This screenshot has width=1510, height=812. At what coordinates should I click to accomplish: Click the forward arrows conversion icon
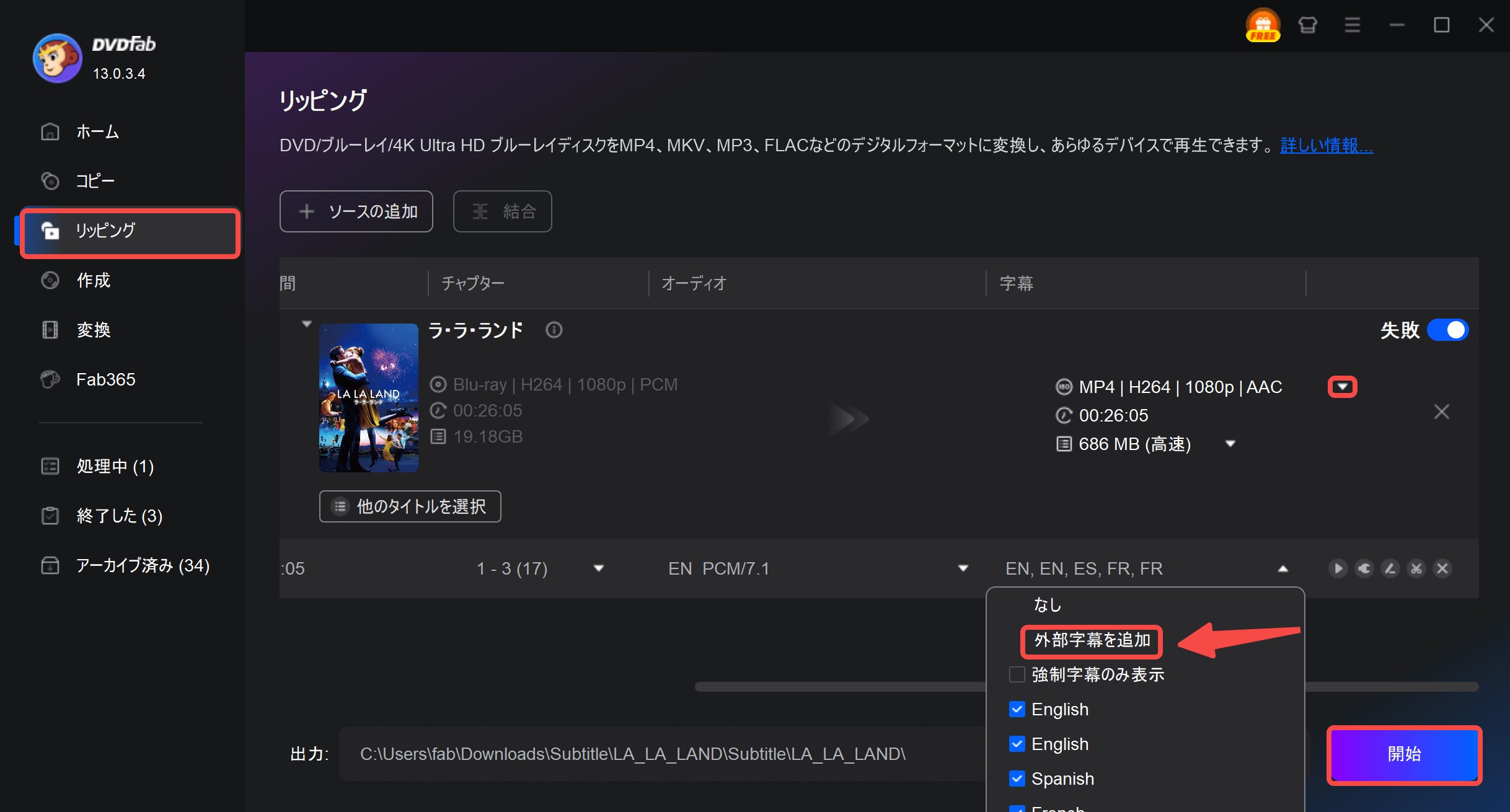tap(849, 419)
